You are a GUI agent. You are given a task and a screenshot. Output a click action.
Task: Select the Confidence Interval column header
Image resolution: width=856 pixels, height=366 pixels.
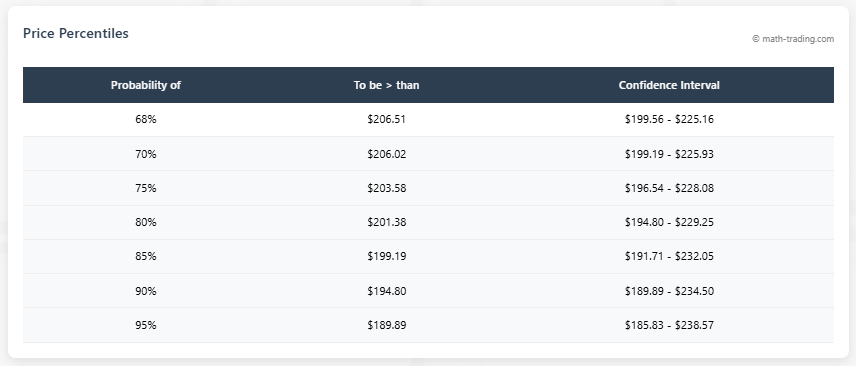coord(669,85)
